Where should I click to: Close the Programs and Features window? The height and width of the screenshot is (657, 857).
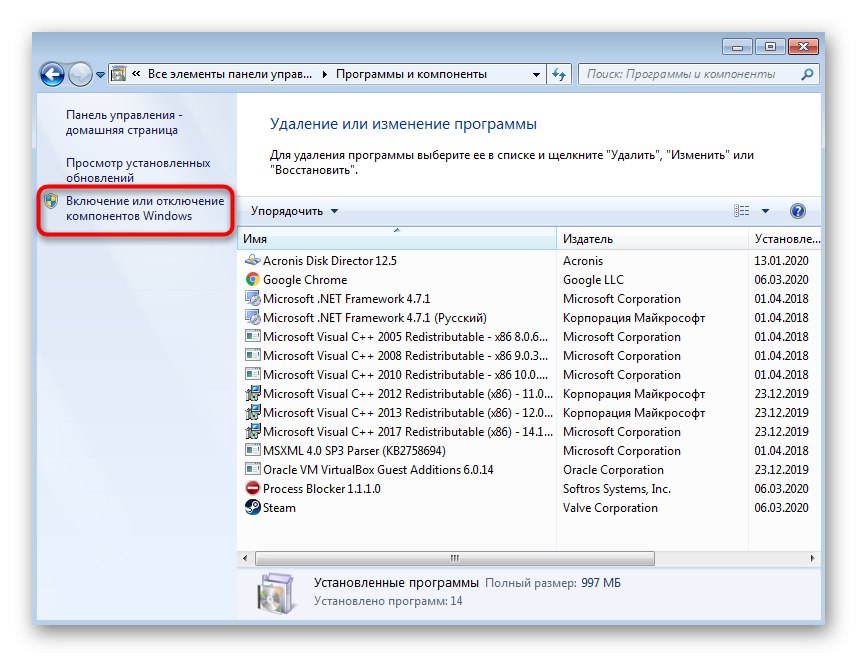[803, 47]
